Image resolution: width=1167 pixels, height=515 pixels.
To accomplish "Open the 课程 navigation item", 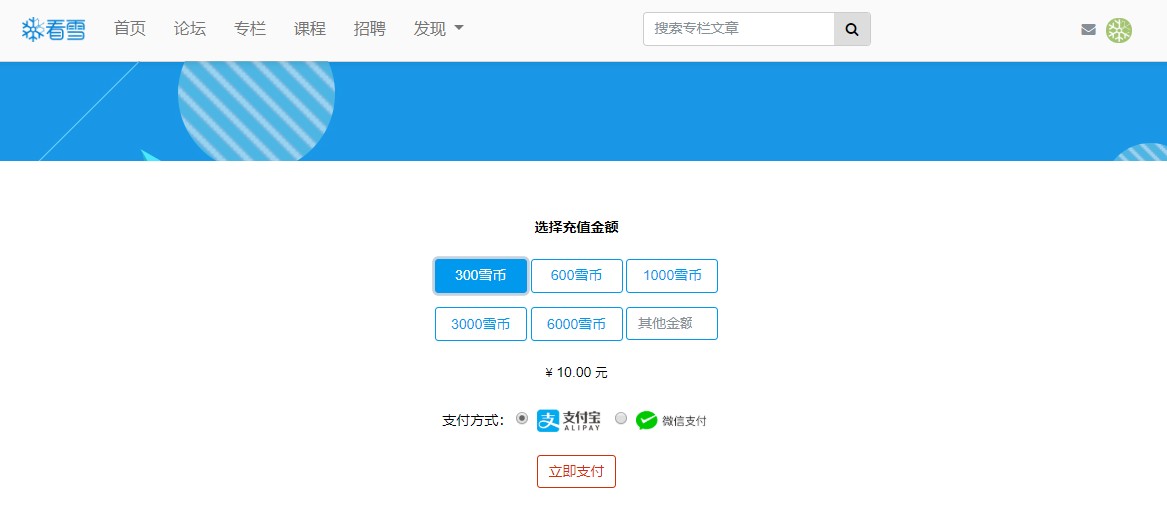I will 310,29.
